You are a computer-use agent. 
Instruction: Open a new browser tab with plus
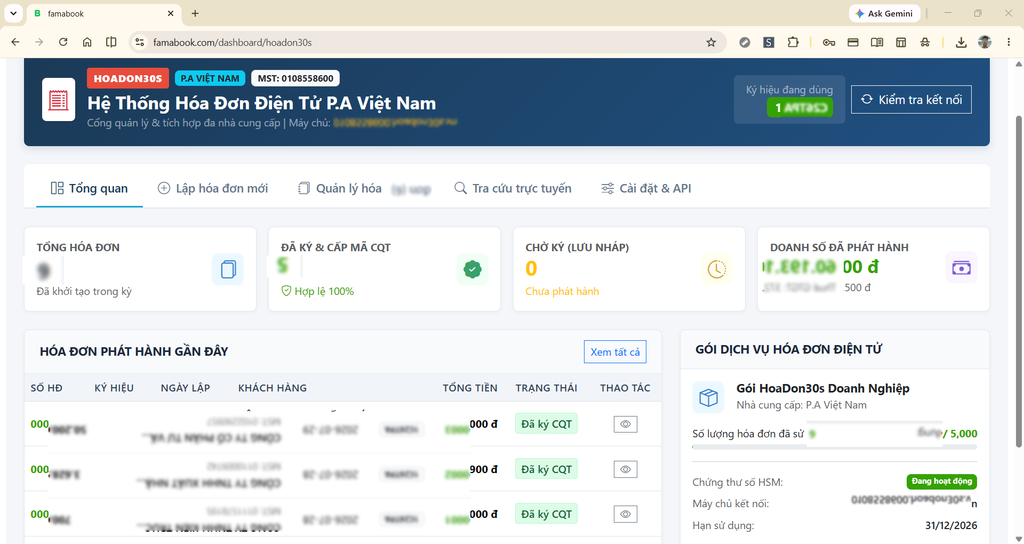click(x=195, y=13)
